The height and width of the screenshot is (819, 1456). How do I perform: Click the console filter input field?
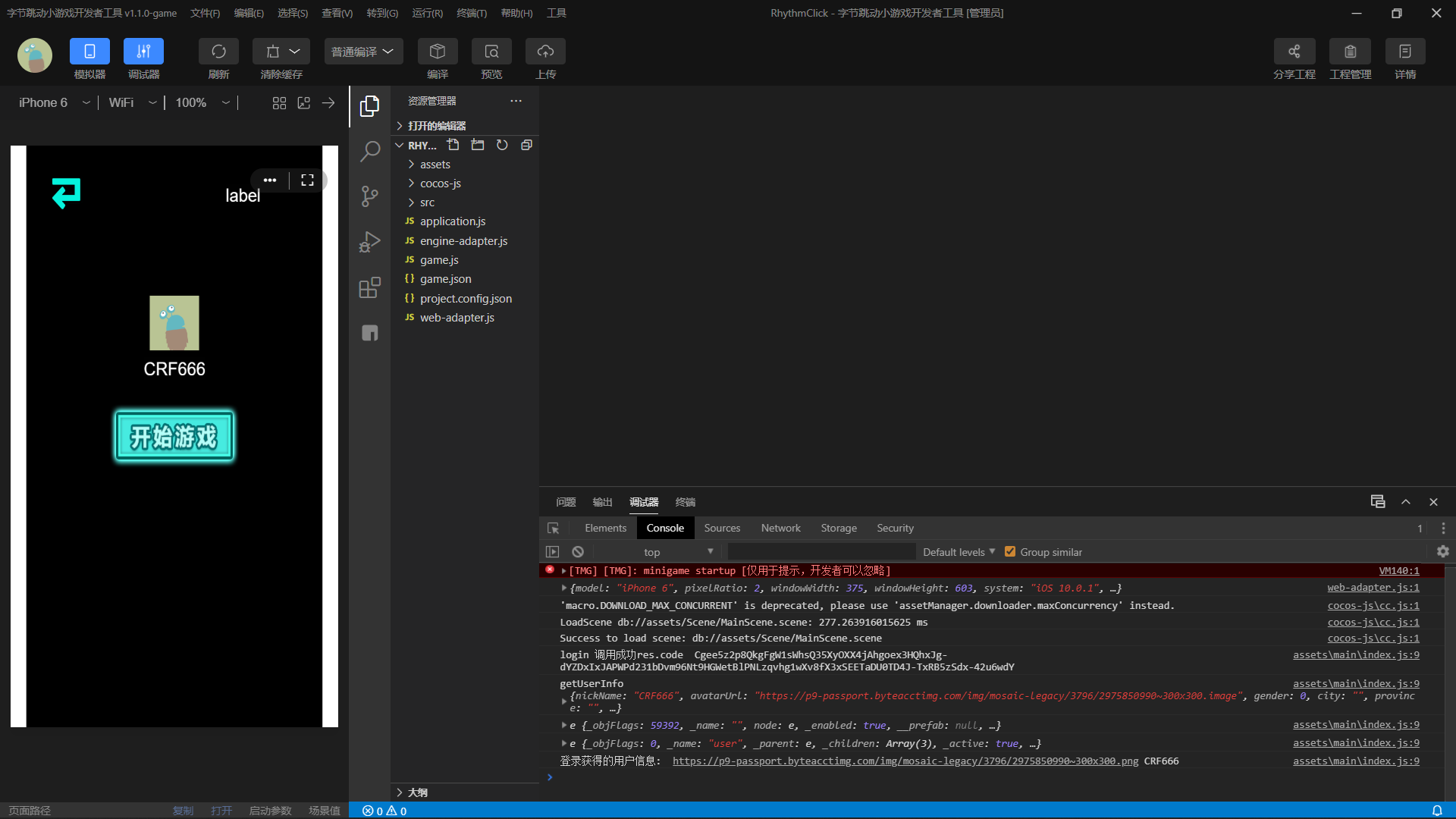pos(821,552)
